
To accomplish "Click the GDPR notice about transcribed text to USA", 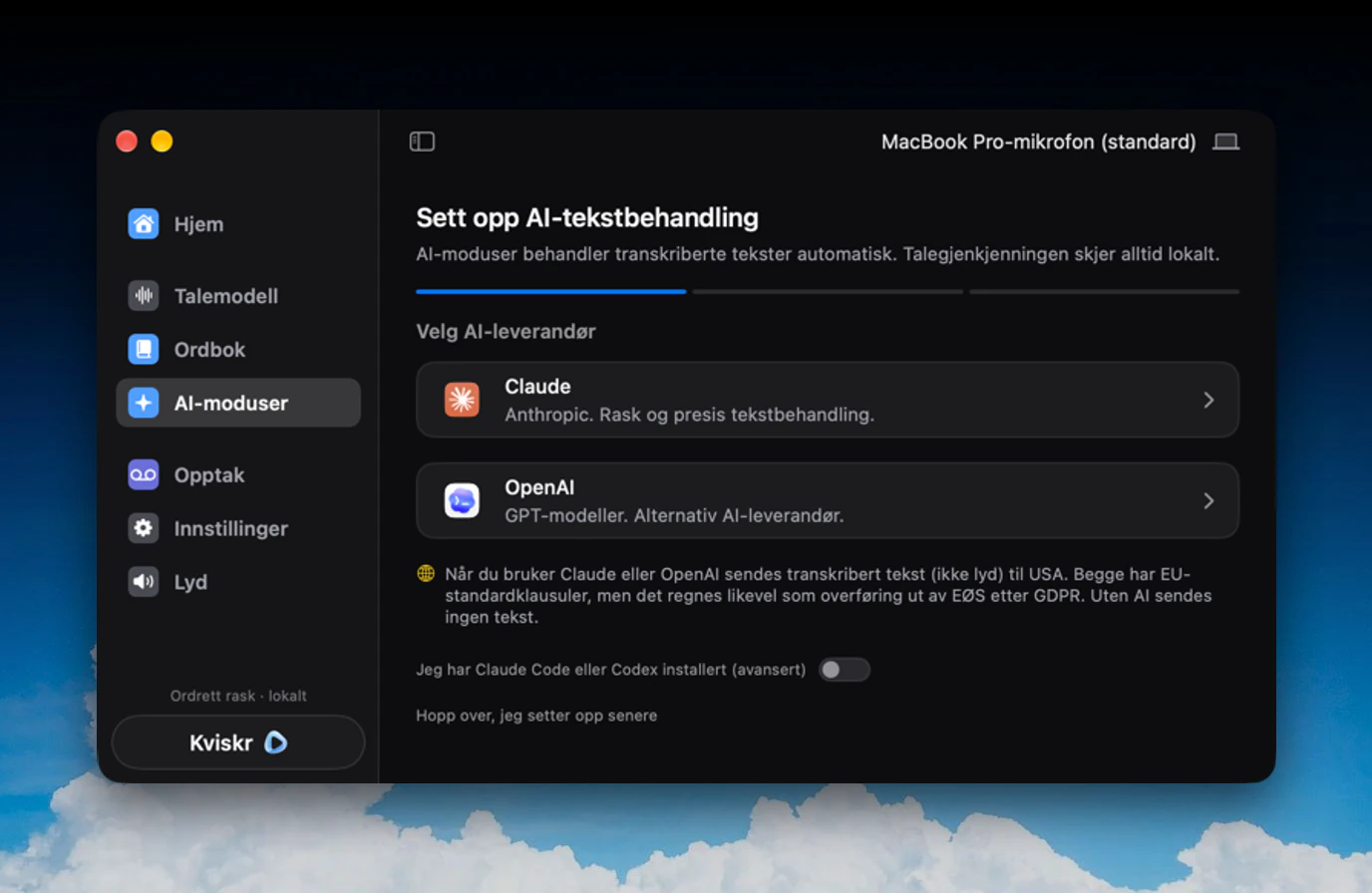I will (828, 595).
